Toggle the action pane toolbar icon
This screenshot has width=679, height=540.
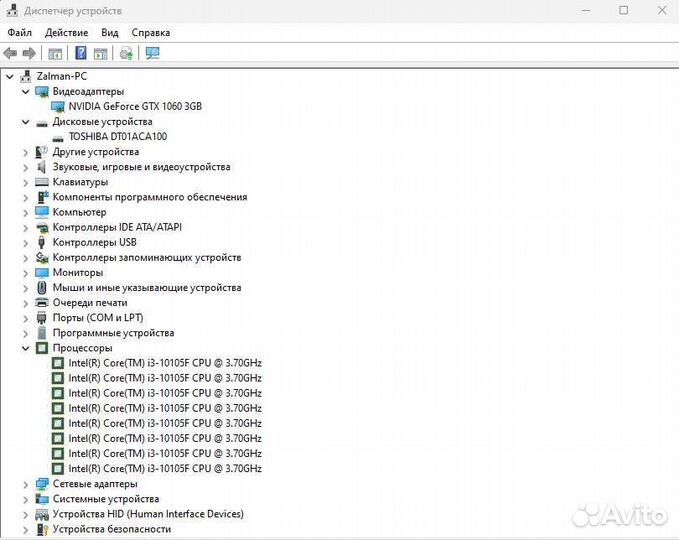click(x=101, y=53)
